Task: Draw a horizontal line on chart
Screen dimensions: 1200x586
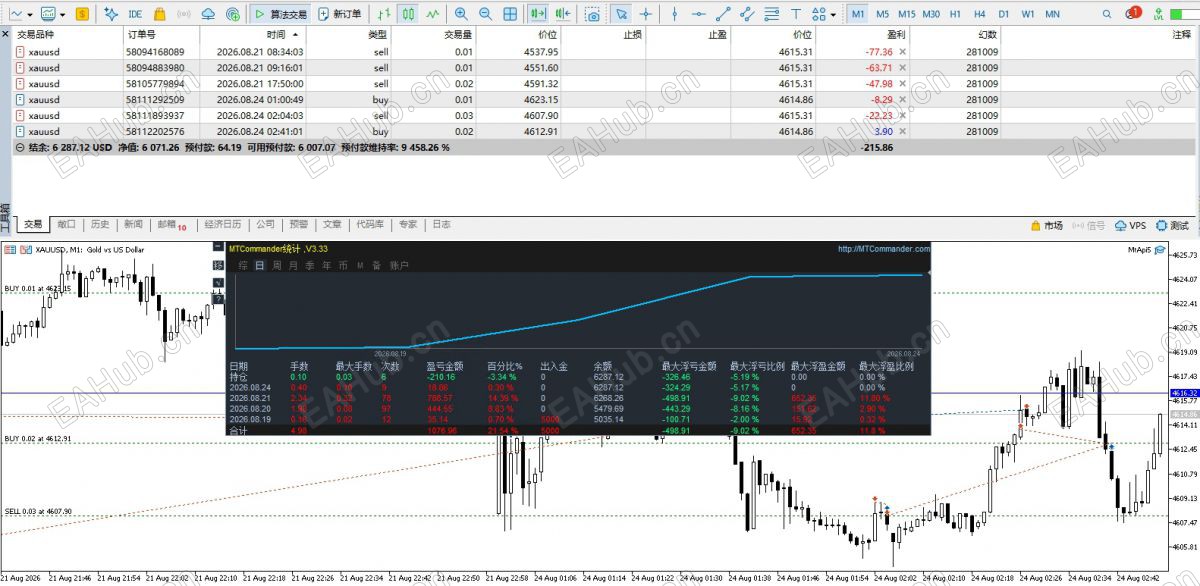Action: (x=699, y=15)
